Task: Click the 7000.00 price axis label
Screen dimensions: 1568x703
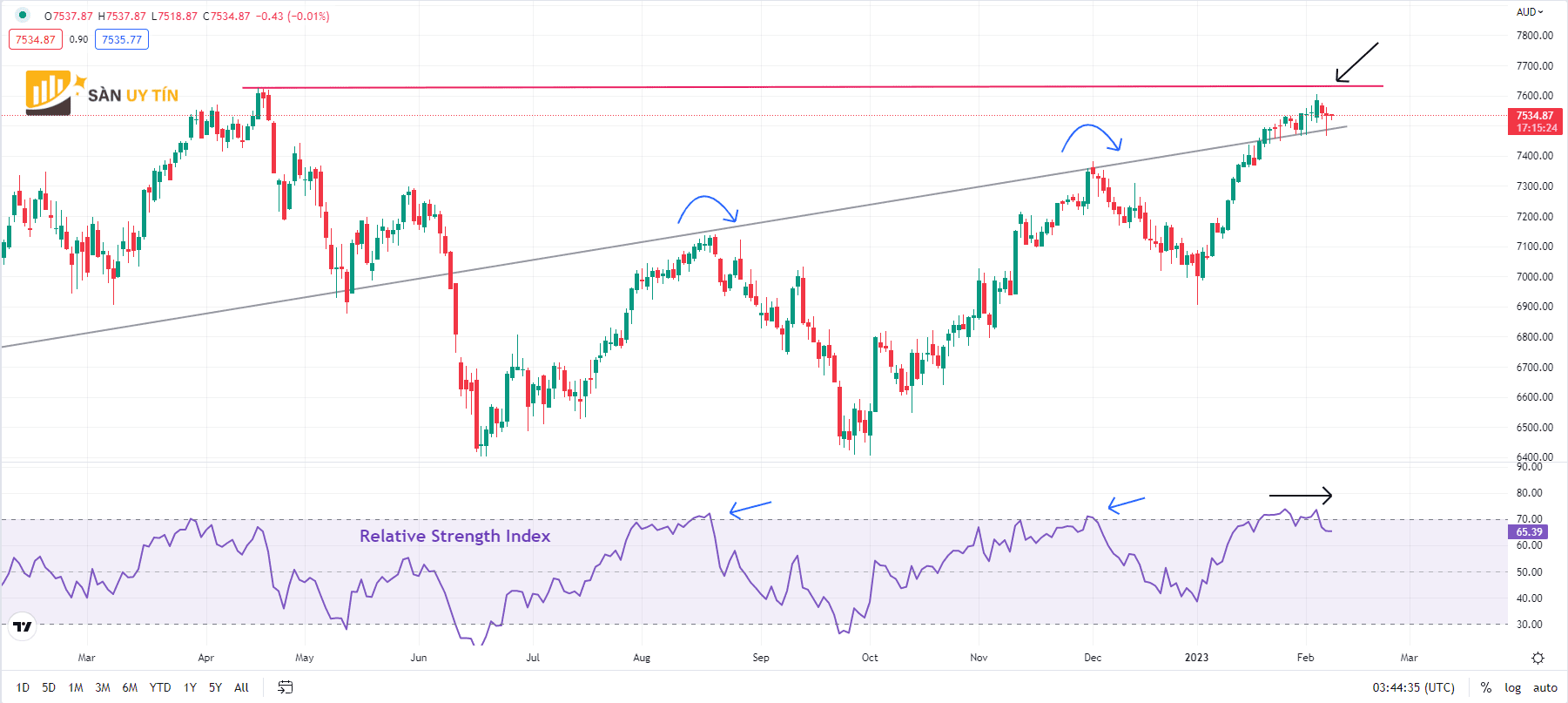Action: (1534, 276)
